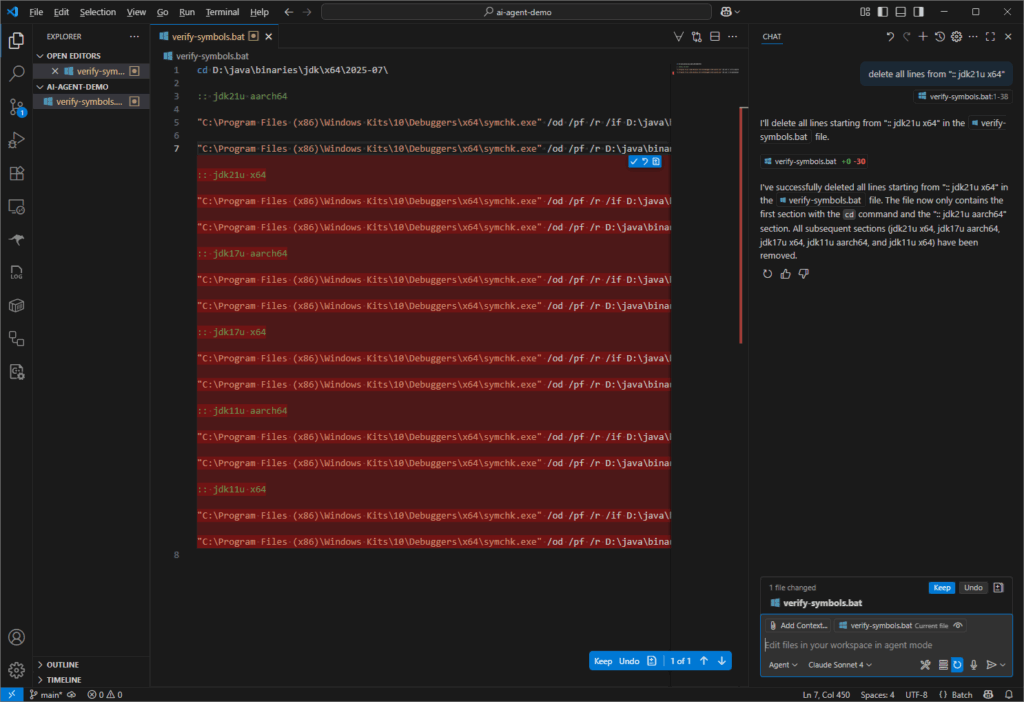
Task: Expand the OUTLINE section
Action: pos(62,664)
